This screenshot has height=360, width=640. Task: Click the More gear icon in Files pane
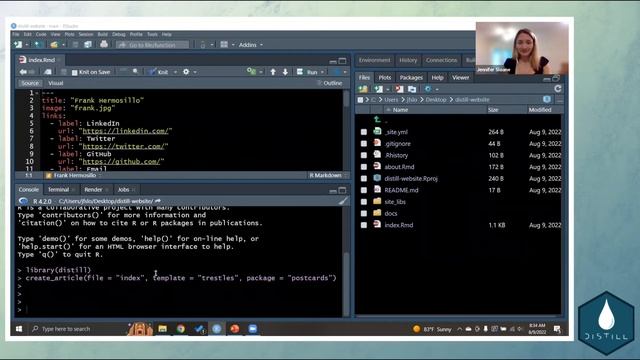pyautogui.click(x=428, y=89)
